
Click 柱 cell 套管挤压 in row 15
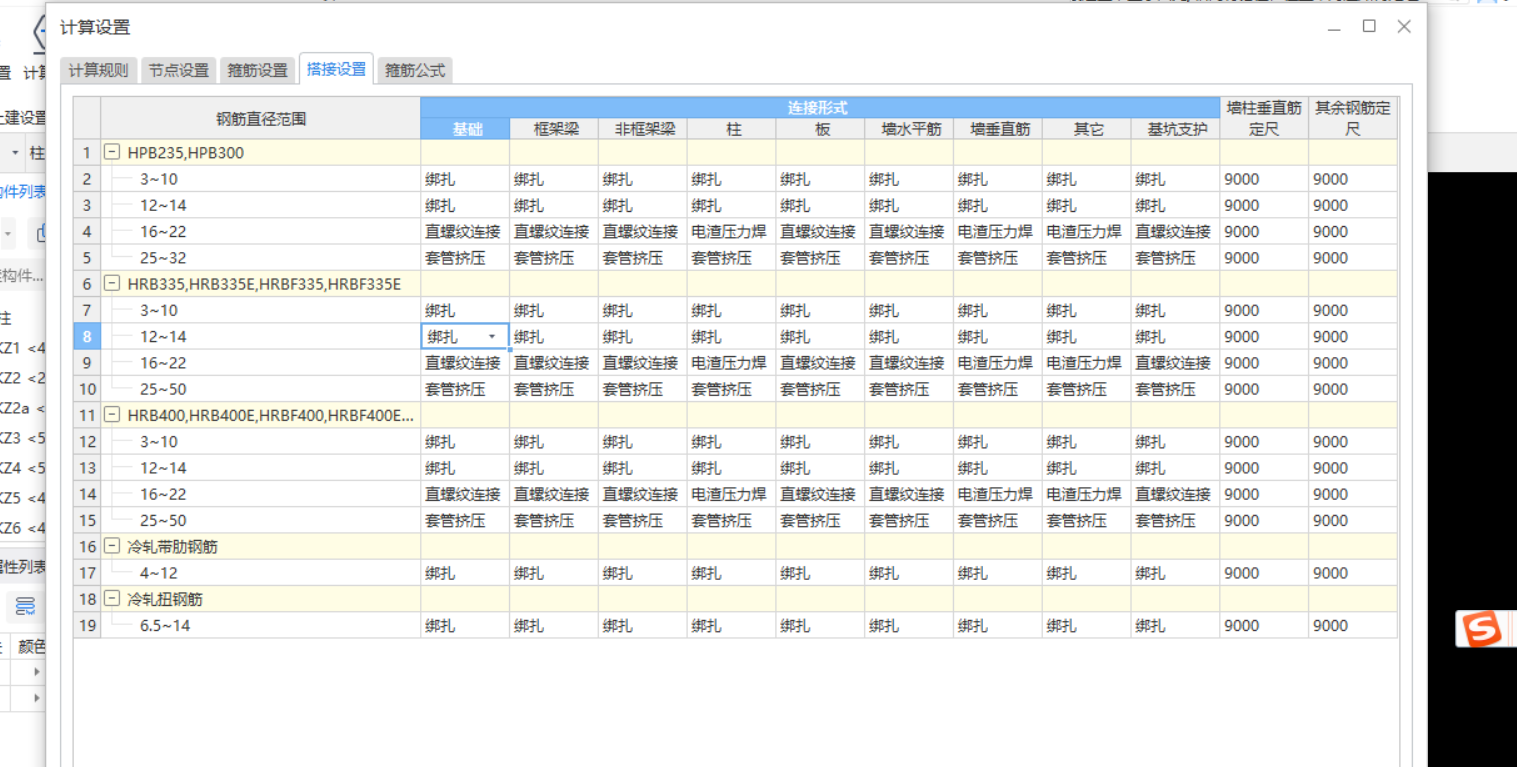[731, 520]
